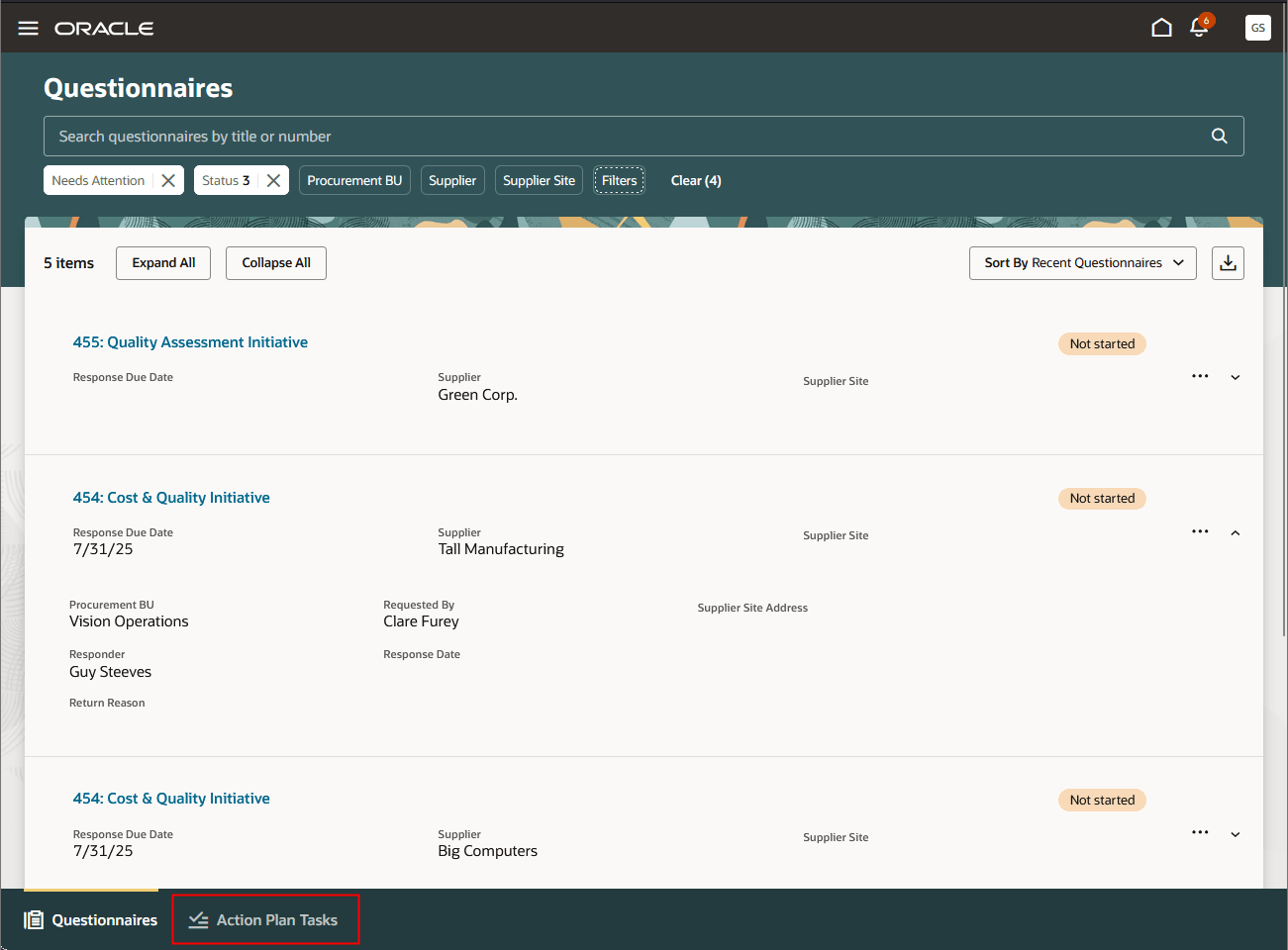Screen dimensions: 1288x950
Task: Open 454 Cost & Quality link for Big Computers
Action: 171,799
